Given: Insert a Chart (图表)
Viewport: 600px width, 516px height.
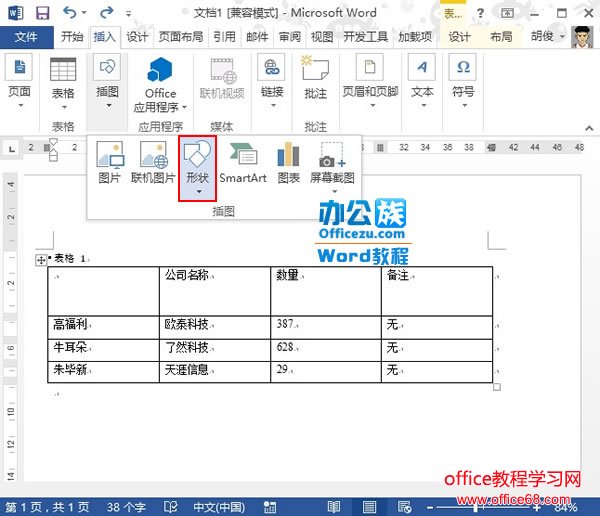Looking at the screenshot, I should click(289, 162).
